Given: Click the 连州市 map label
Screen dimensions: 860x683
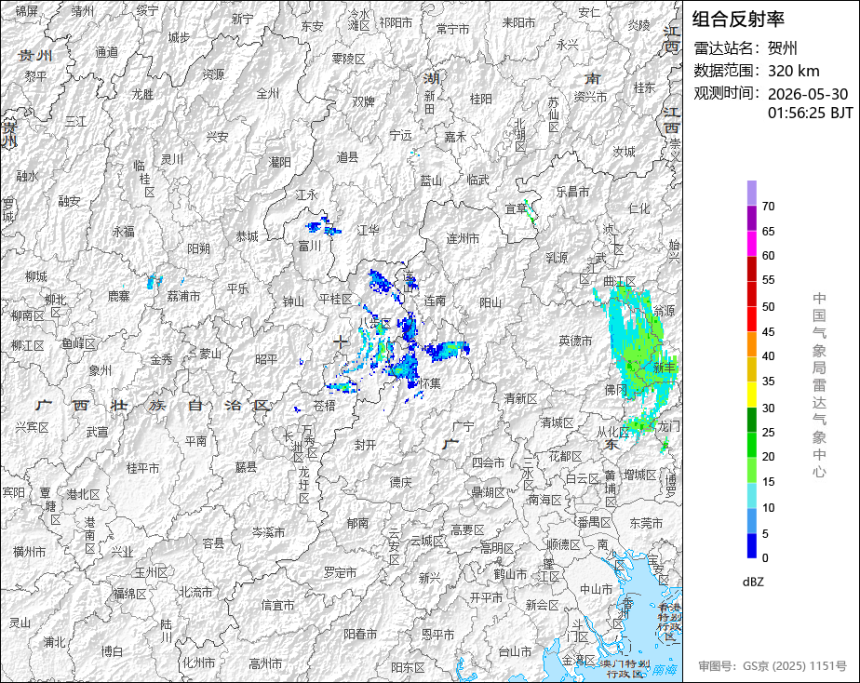Looking at the screenshot, I should [462, 239].
